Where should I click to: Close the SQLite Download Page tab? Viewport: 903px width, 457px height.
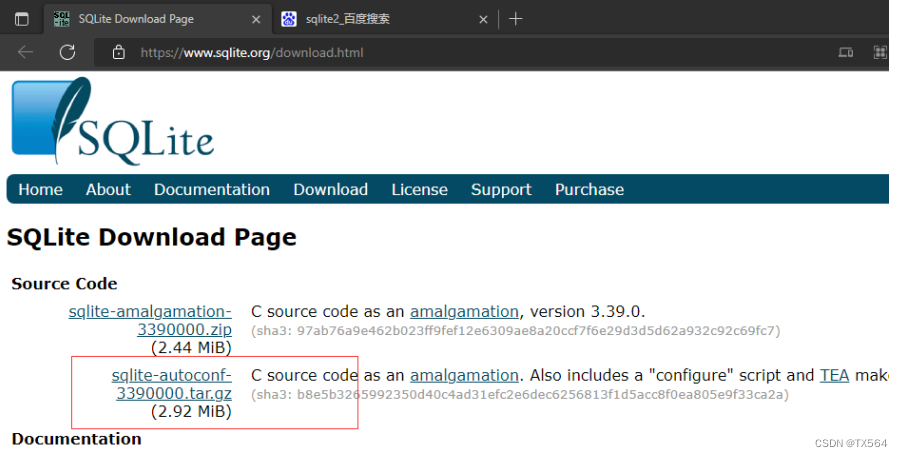tap(256, 20)
